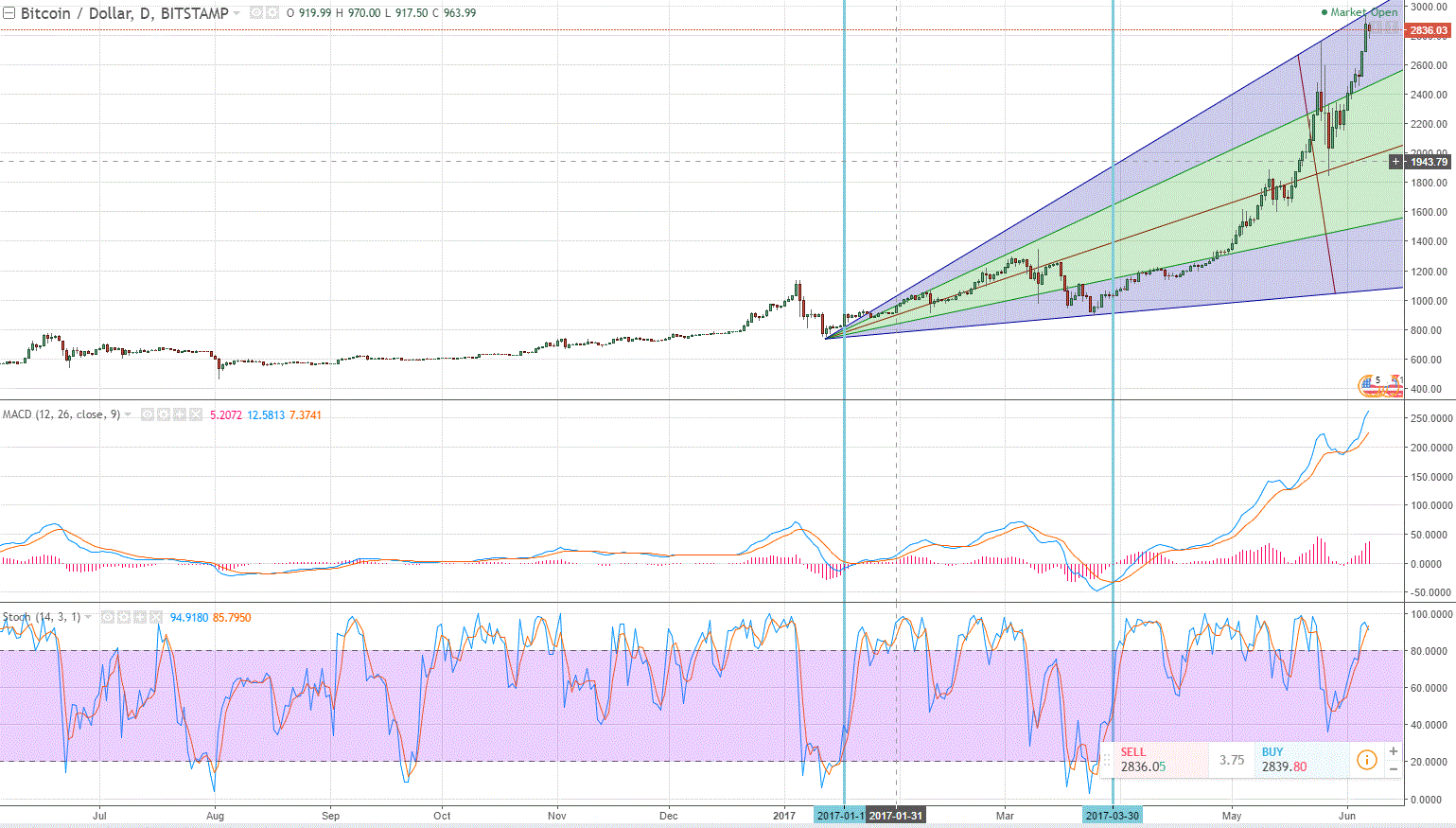Viewport: 1456px width, 828px height.
Task: Open Stoch indicator format settings
Action: tap(124, 617)
